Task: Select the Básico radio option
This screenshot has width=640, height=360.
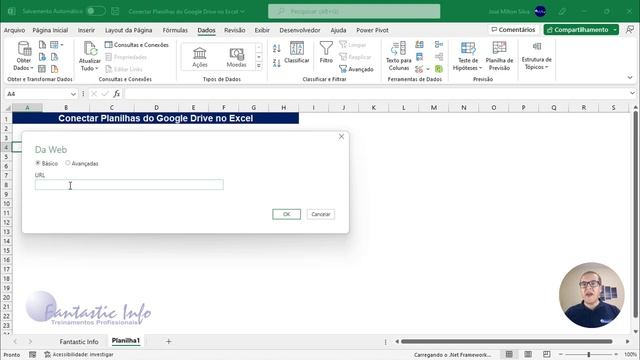Action: 38,163
